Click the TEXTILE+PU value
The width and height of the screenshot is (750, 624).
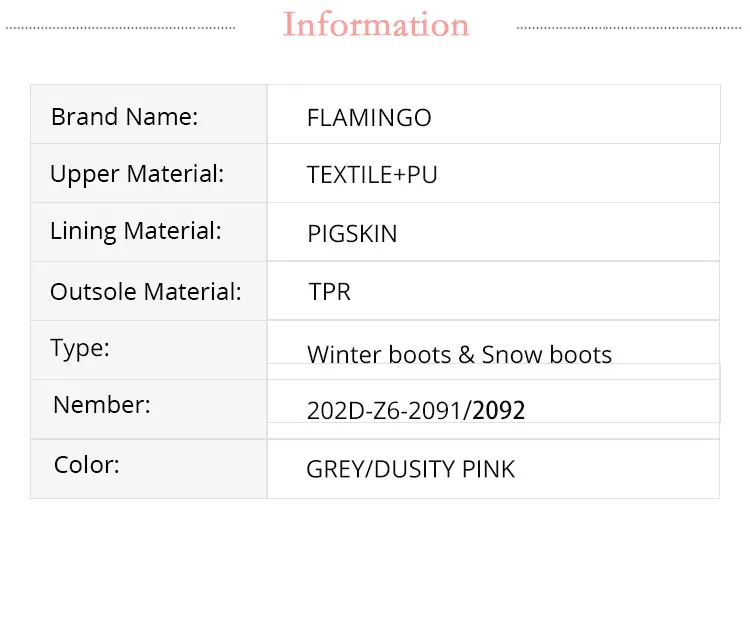(x=372, y=175)
